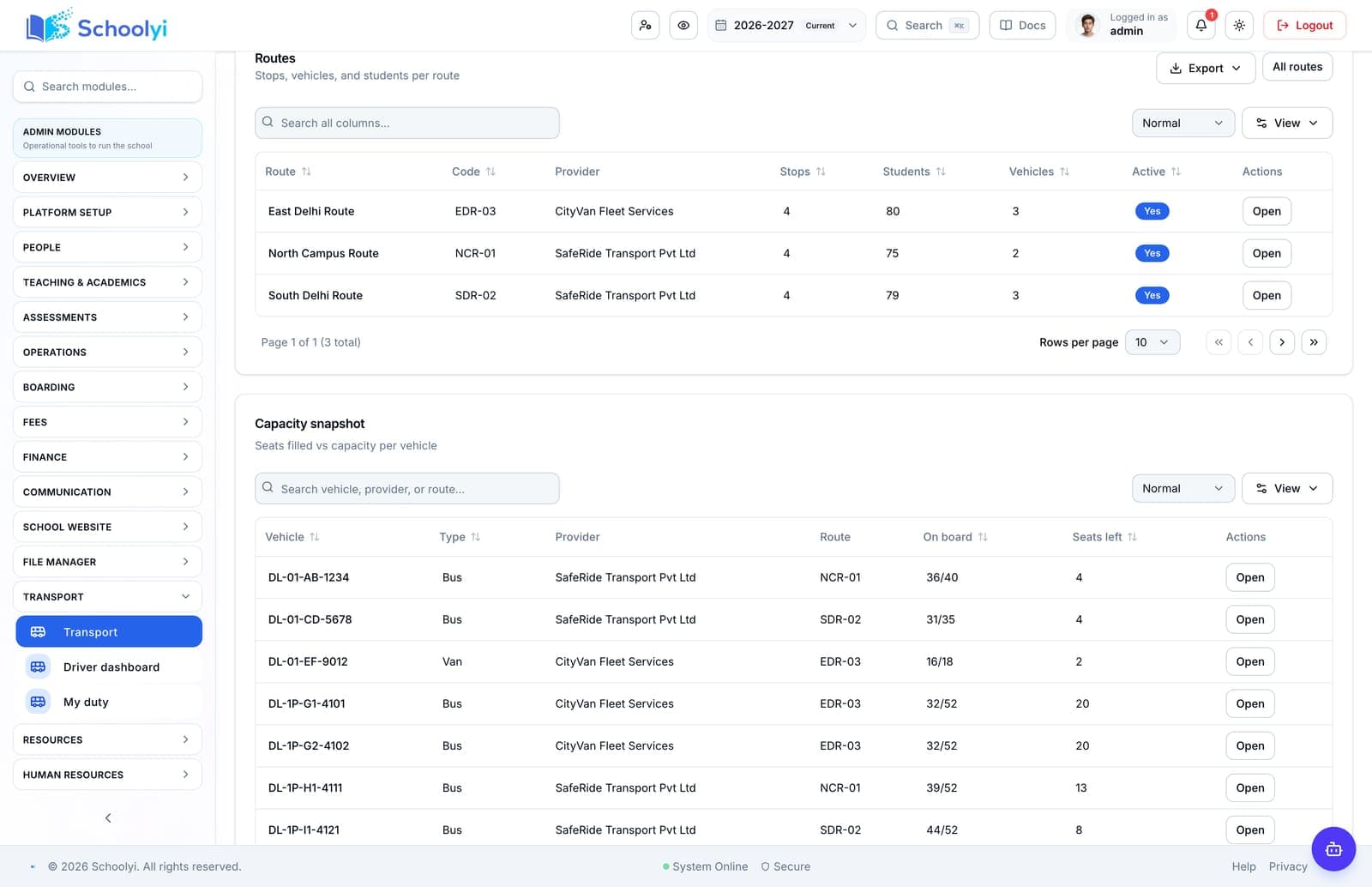
Task: Open the Export dropdown
Action: click(x=1206, y=68)
